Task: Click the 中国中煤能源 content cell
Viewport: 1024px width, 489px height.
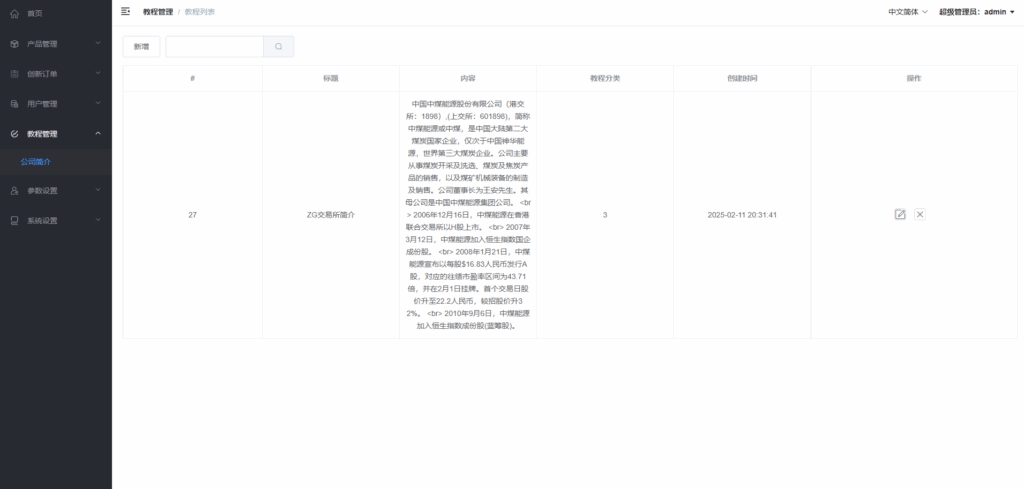Action: (x=468, y=215)
